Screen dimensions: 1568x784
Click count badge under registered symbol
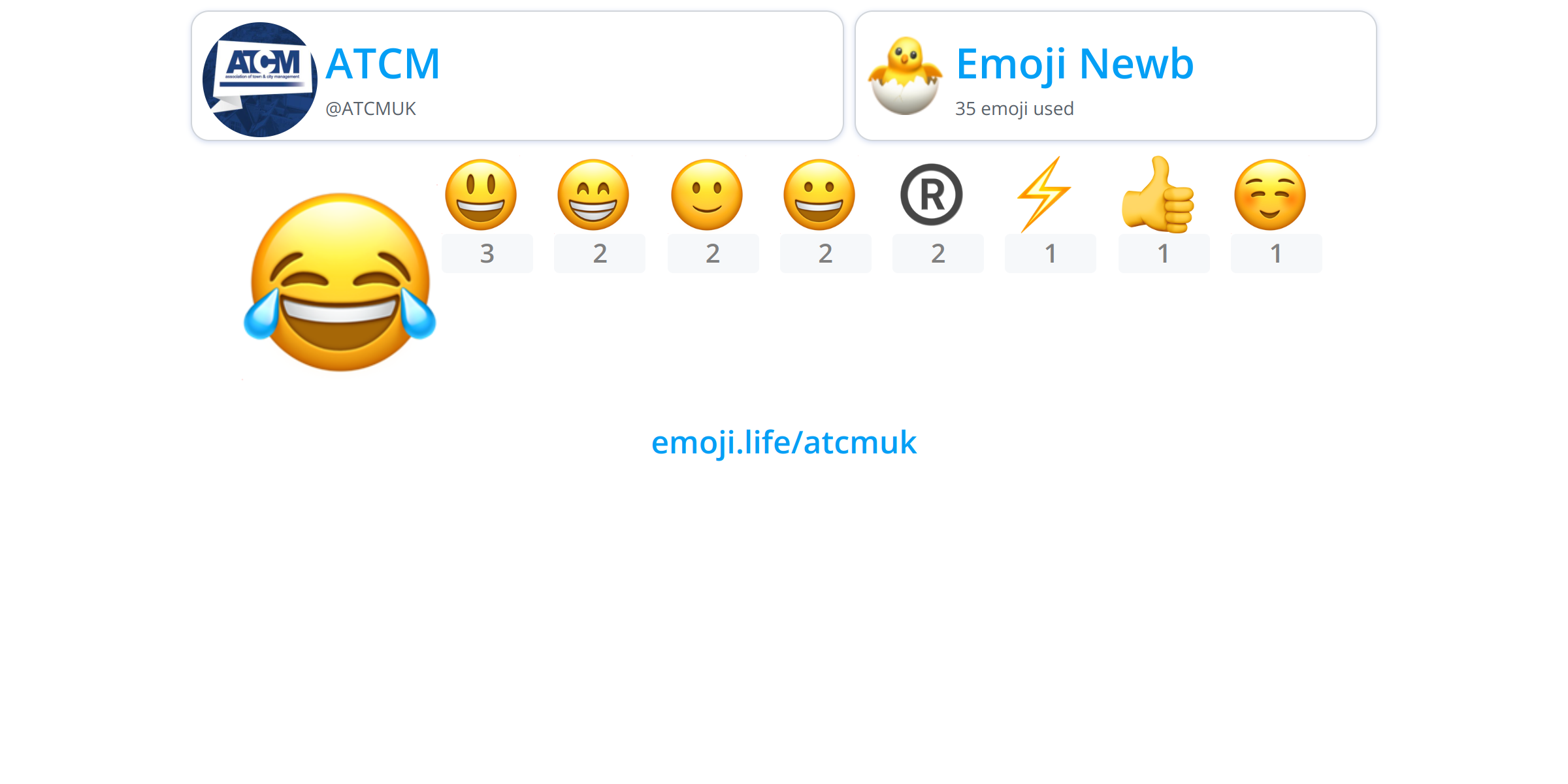938,253
